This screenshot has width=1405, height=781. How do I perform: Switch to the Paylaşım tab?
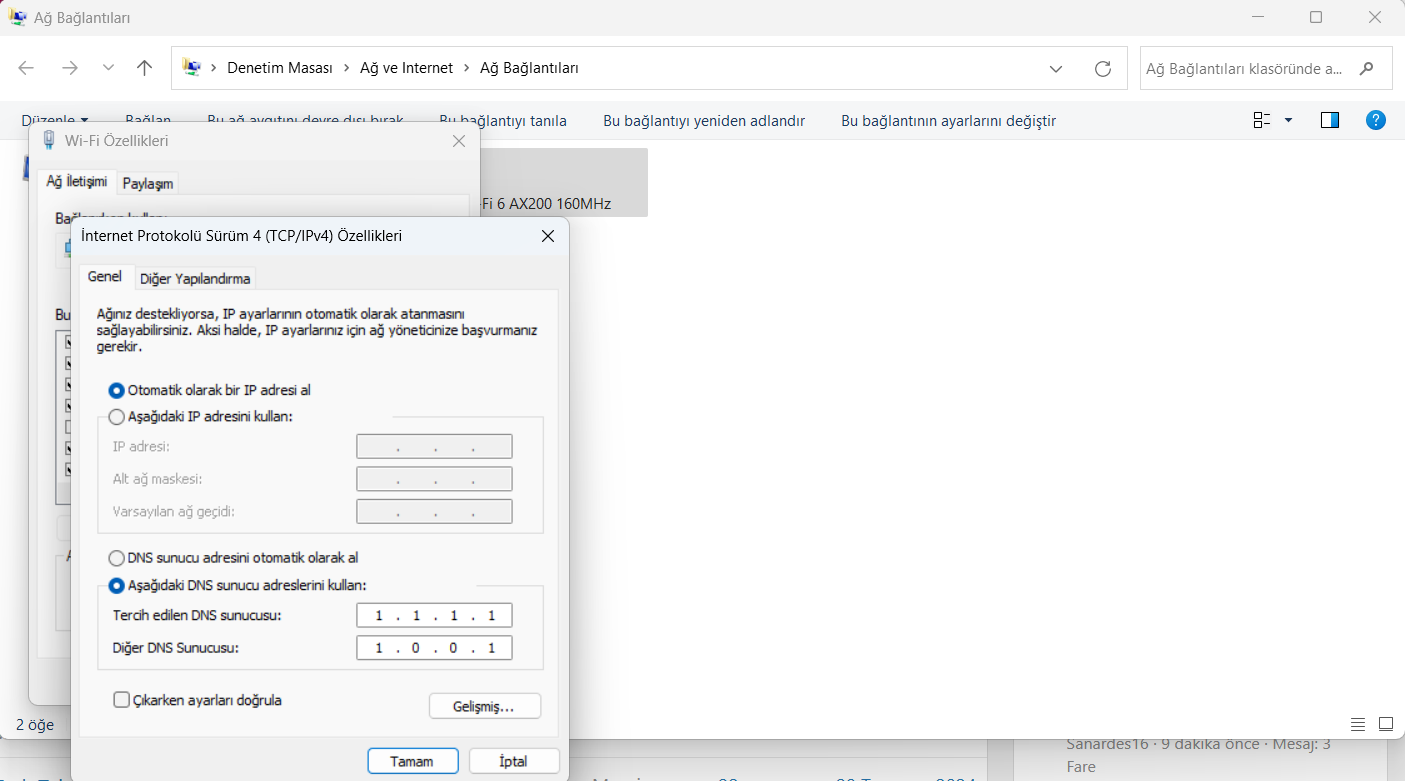pyautogui.click(x=148, y=183)
